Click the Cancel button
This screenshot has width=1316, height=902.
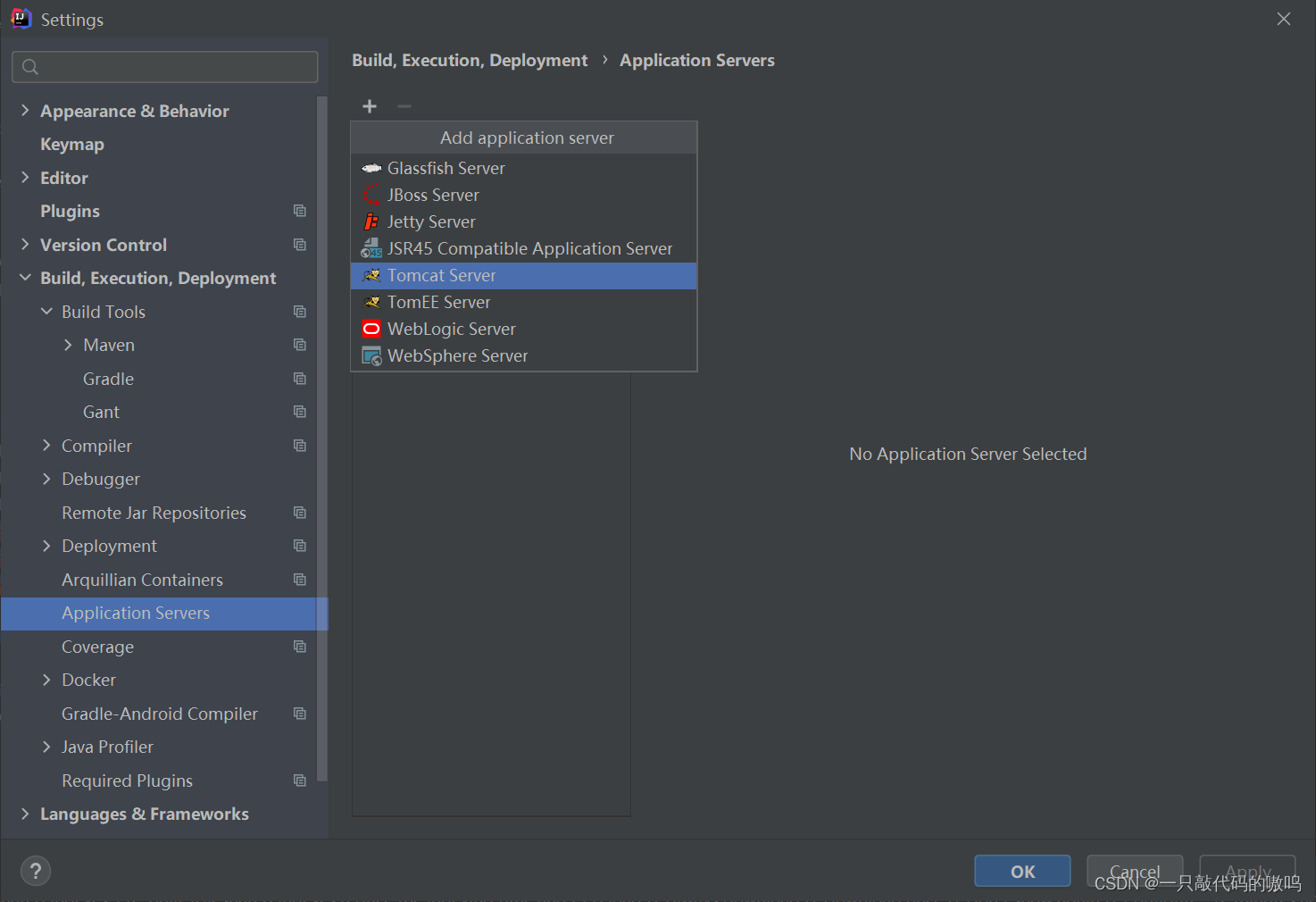1135,871
